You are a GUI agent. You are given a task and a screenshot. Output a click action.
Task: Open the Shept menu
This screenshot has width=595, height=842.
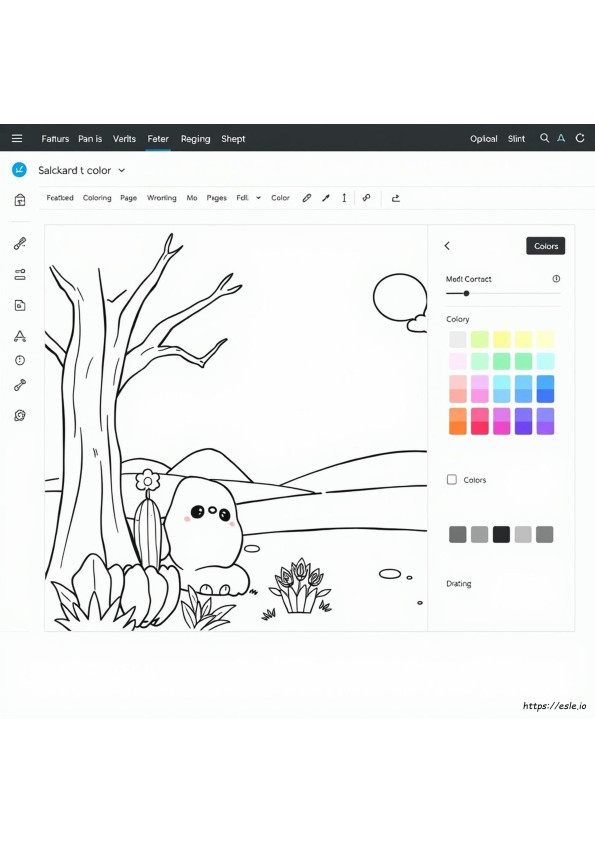233,139
